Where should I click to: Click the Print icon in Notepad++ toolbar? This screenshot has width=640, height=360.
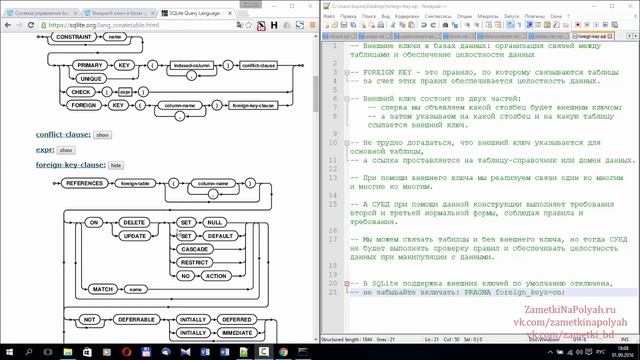[x=380, y=25]
